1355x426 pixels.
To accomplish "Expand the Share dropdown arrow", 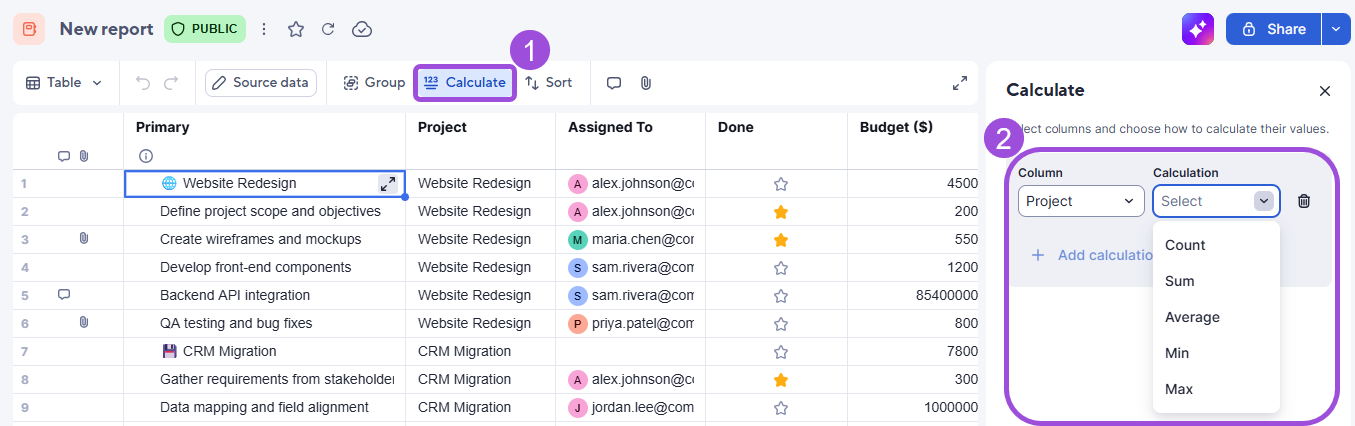I will [x=1336, y=29].
